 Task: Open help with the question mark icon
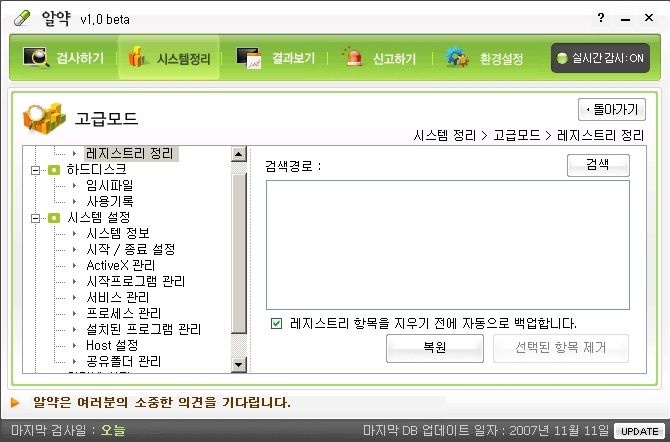(x=601, y=18)
